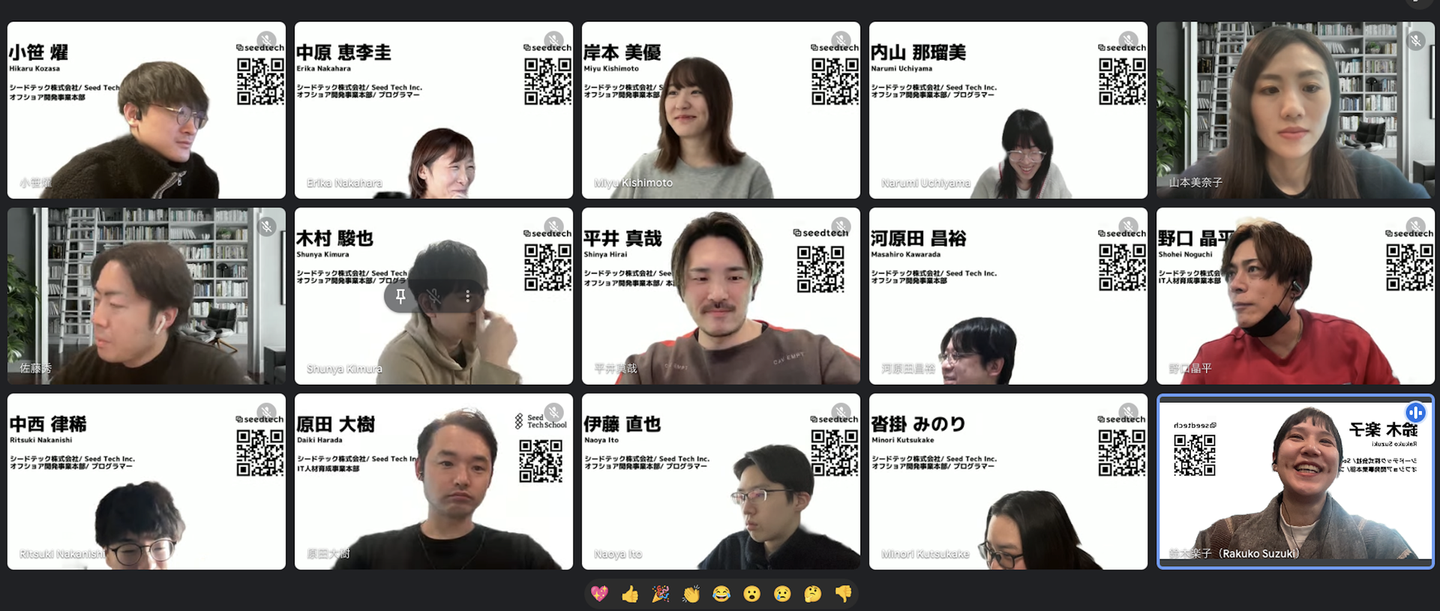This screenshot has height=611, width=1440.
Task: Send the sparkling heart reaction
Action: (x=599, y=594)
